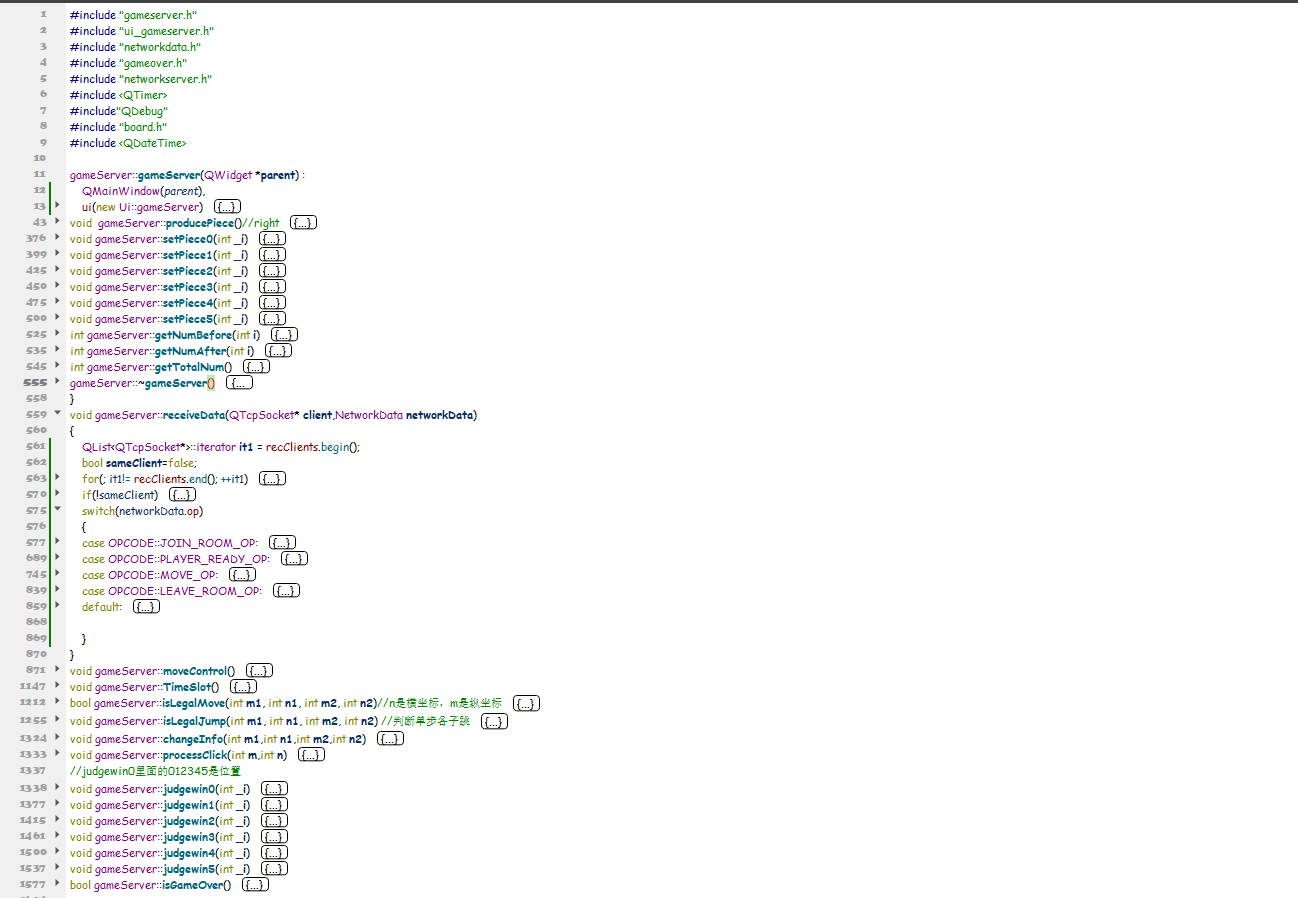1298x898 pixels.
Task: Click the include <QDateTime> line
Action: tap(128, 143)
